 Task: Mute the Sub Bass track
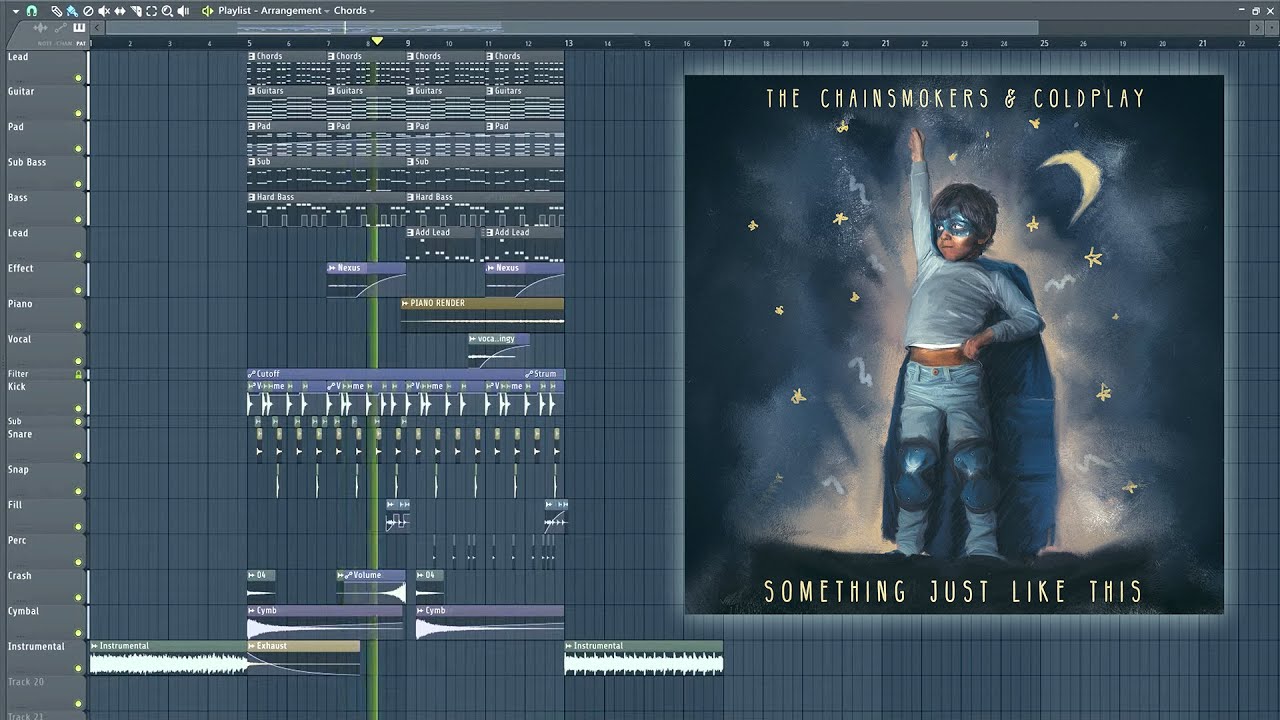78,184
